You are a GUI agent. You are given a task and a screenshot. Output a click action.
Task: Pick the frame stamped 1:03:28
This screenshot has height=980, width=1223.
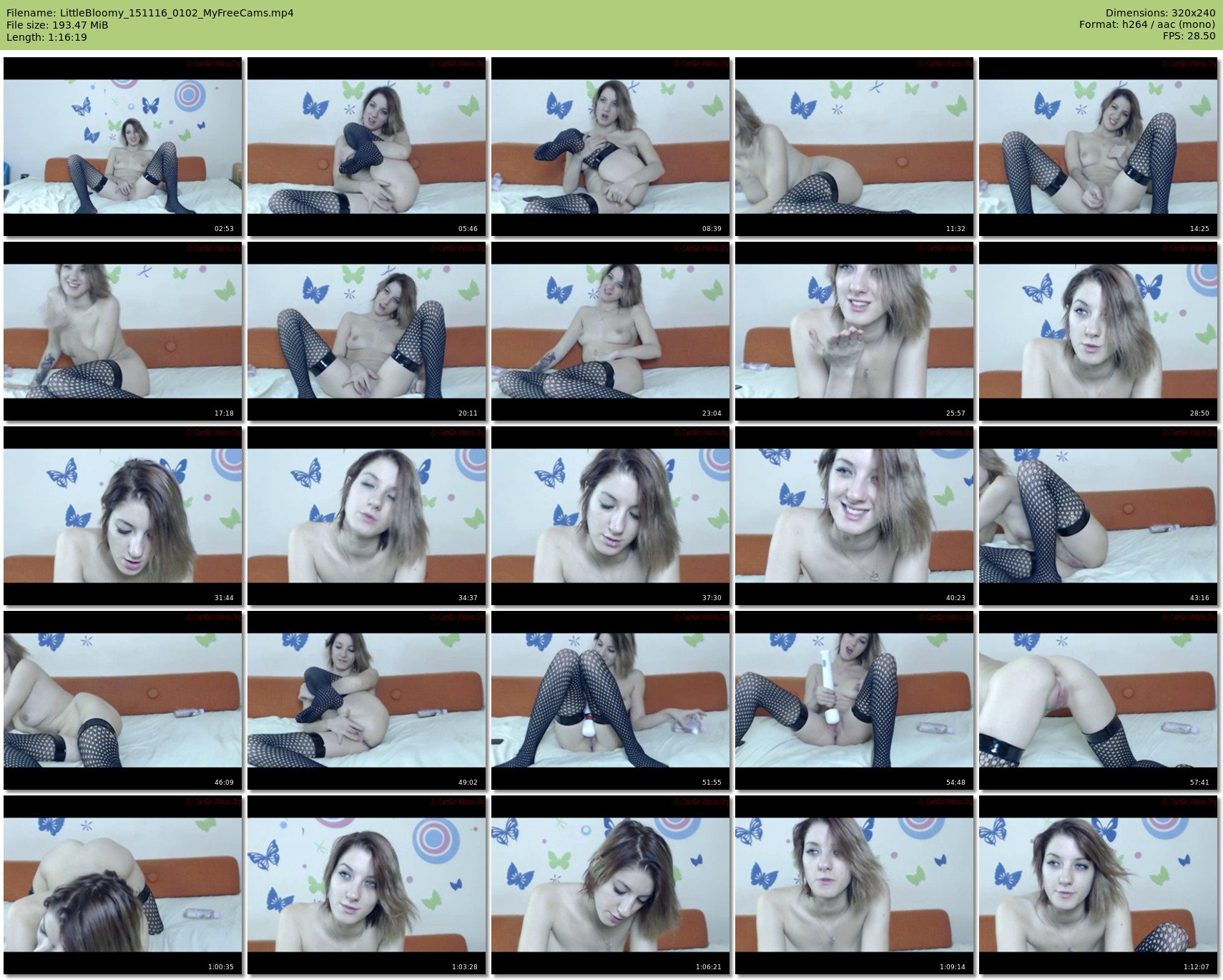(367, 885)
